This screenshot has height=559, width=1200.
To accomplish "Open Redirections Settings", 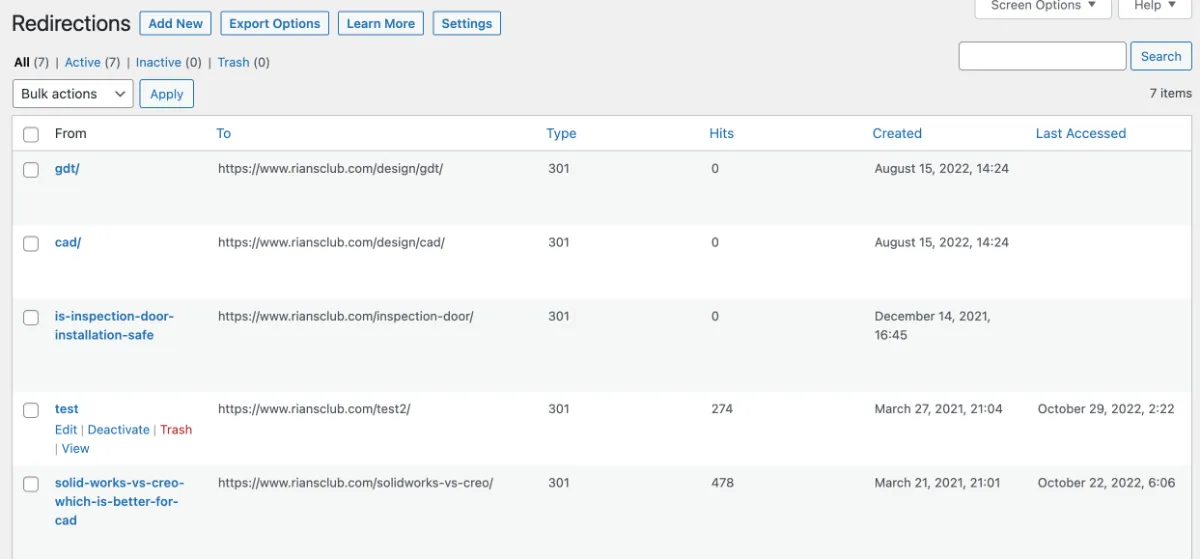I will (467, 24).
